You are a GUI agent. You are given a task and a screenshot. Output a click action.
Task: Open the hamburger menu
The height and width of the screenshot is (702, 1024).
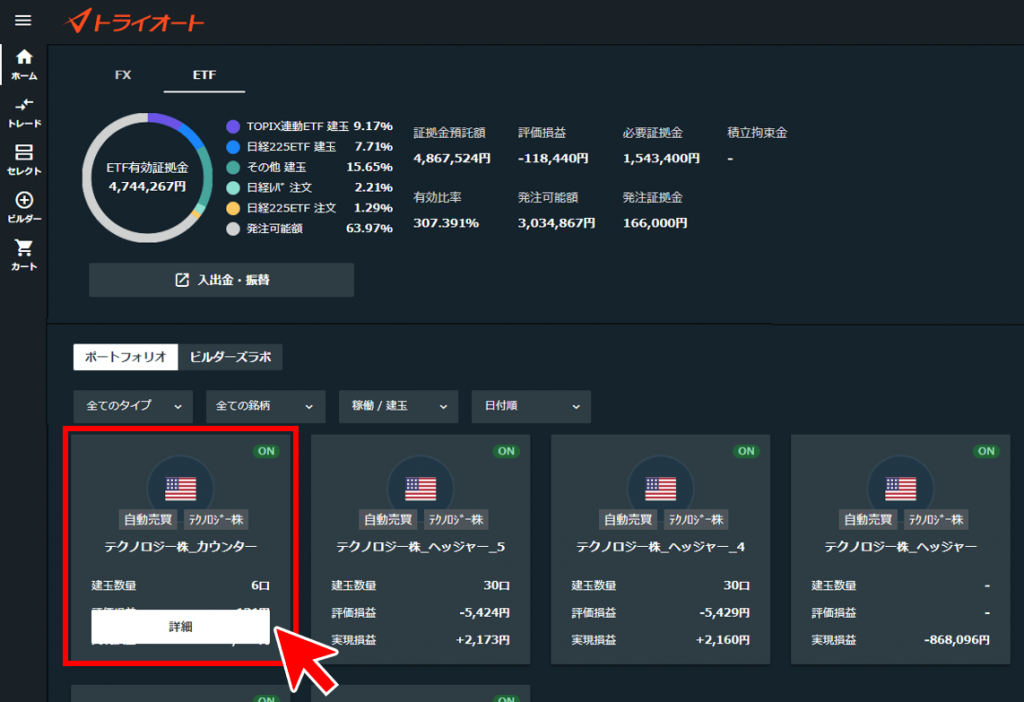(23, 20)
